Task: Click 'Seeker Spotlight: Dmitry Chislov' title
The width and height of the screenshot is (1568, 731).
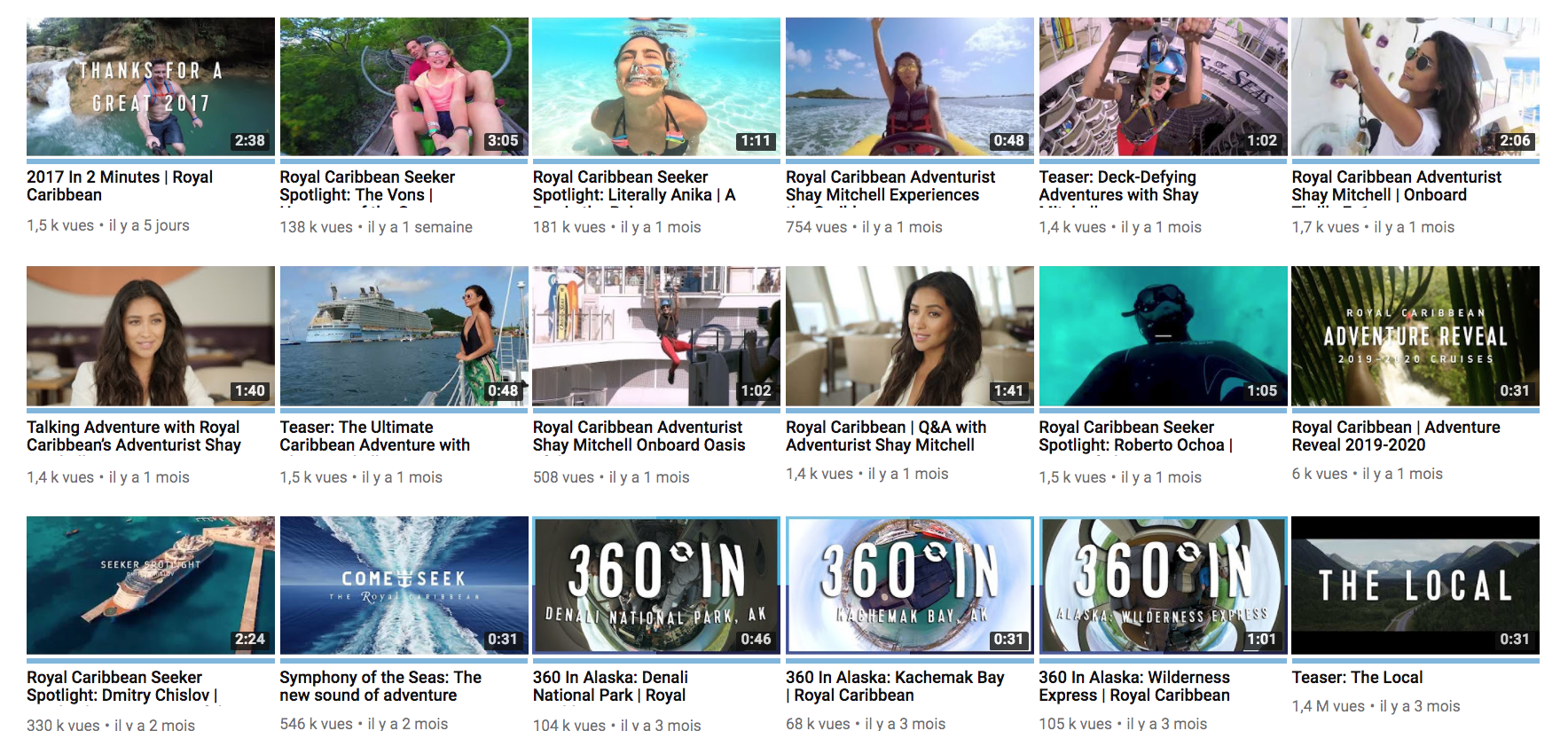Action: point(122,687)
